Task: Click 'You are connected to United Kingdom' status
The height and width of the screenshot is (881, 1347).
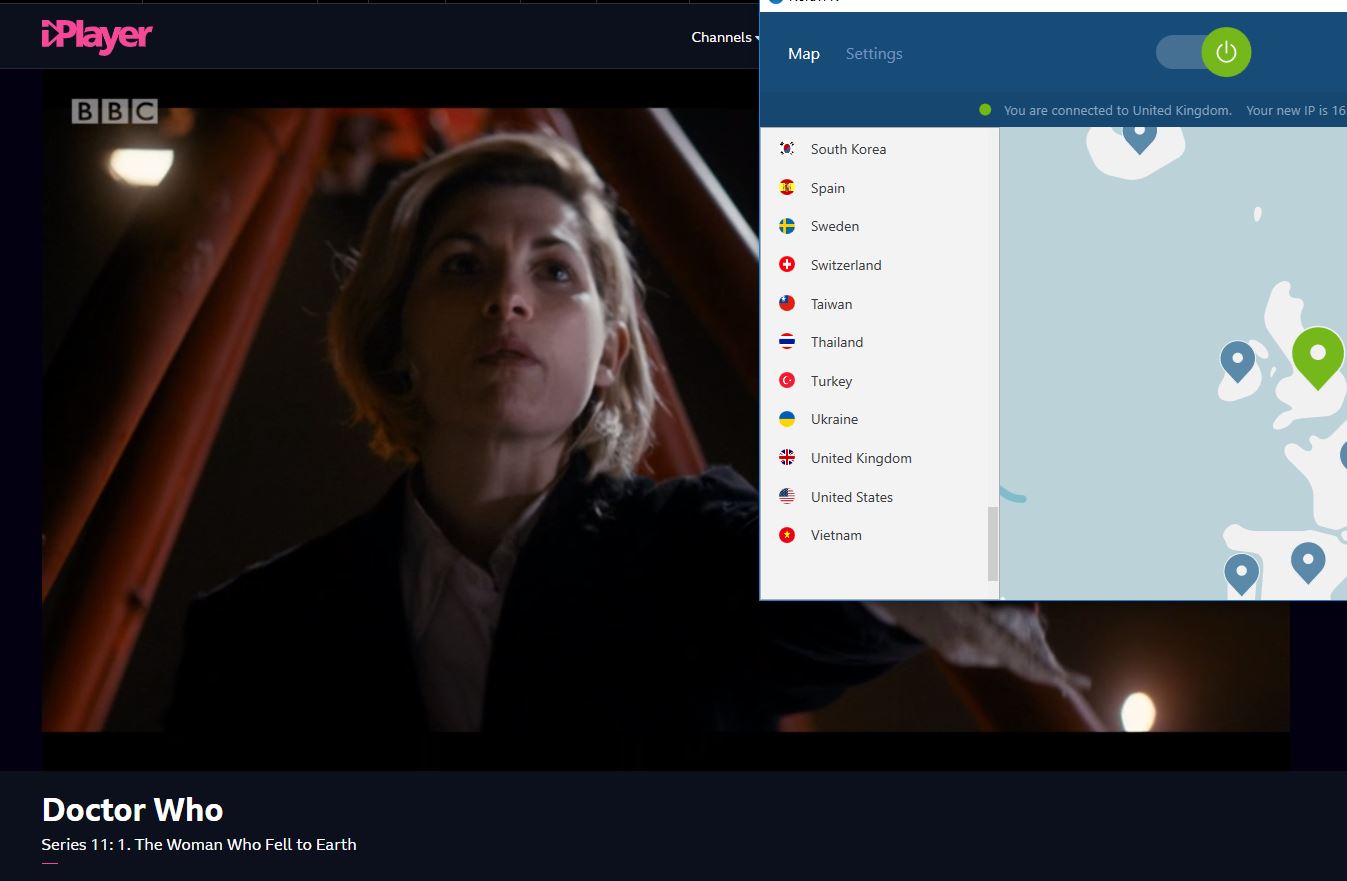Action: point(1117,110)
